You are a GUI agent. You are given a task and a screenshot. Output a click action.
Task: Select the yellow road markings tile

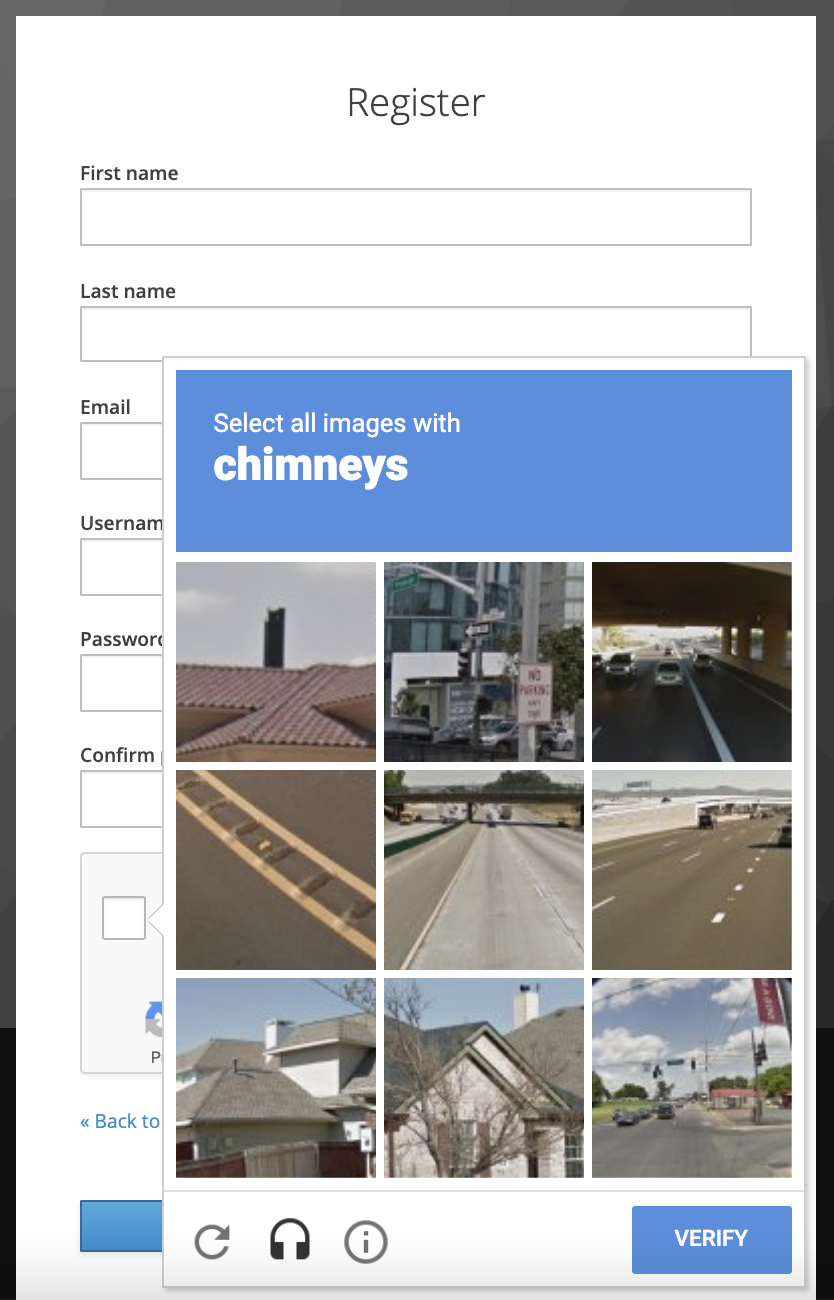(276, 869)
